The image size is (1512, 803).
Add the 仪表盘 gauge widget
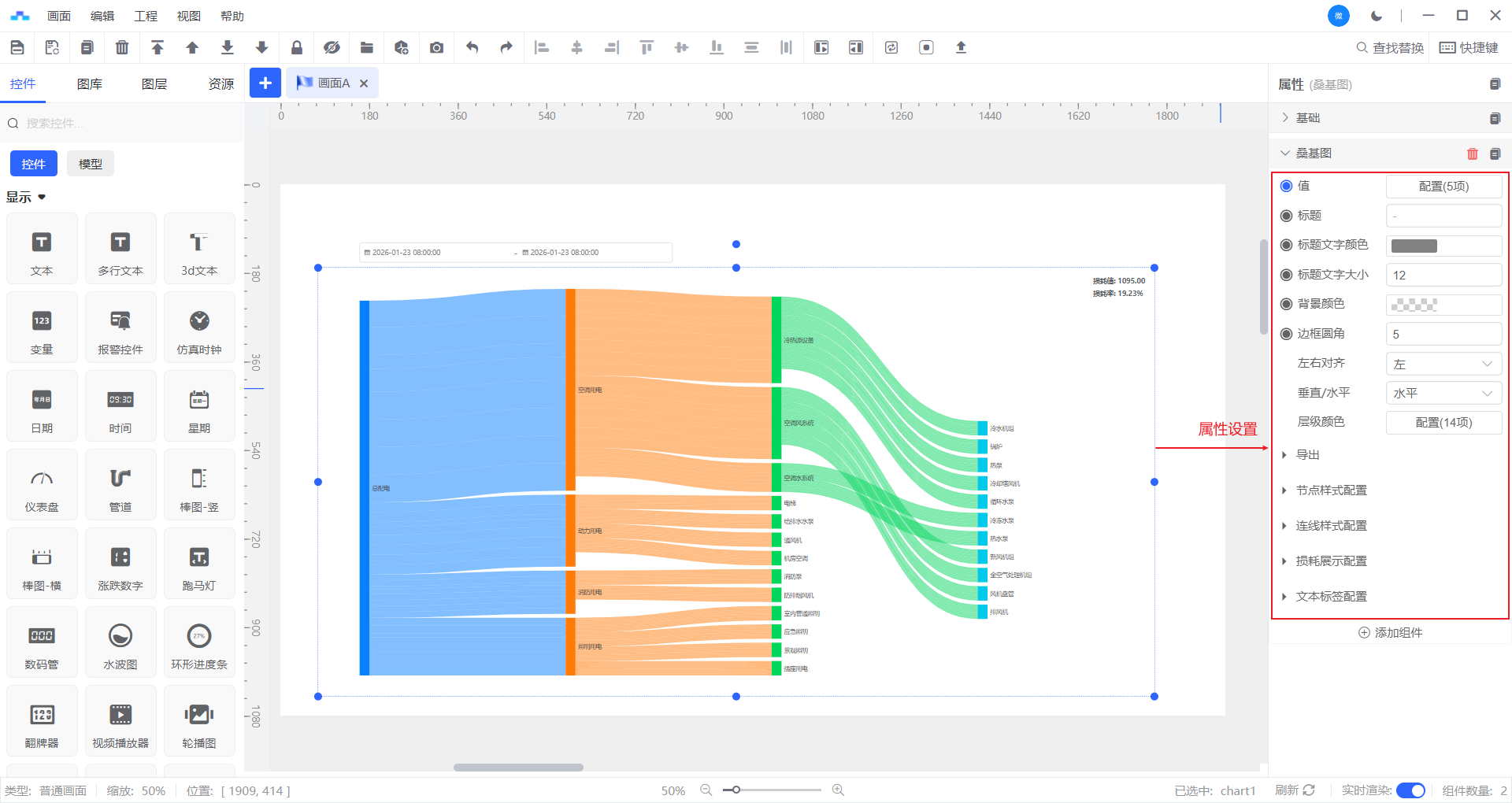coord(42,485)
